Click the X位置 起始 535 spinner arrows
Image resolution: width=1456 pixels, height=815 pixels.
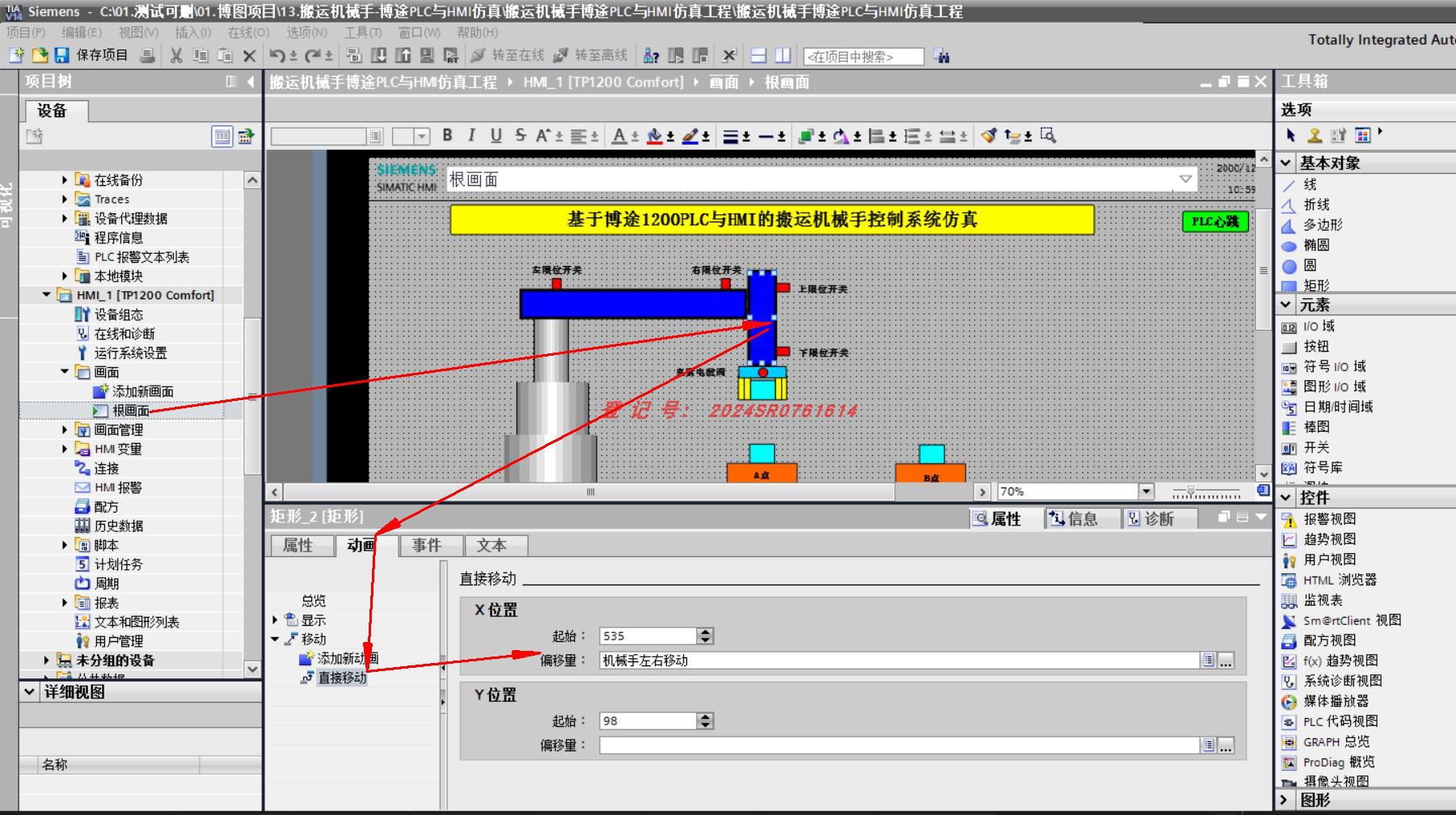coord(705,636)
